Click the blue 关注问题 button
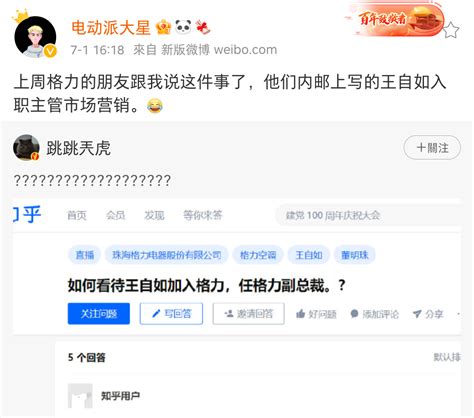The image size is (474, 418). click(x=99, y=314)
